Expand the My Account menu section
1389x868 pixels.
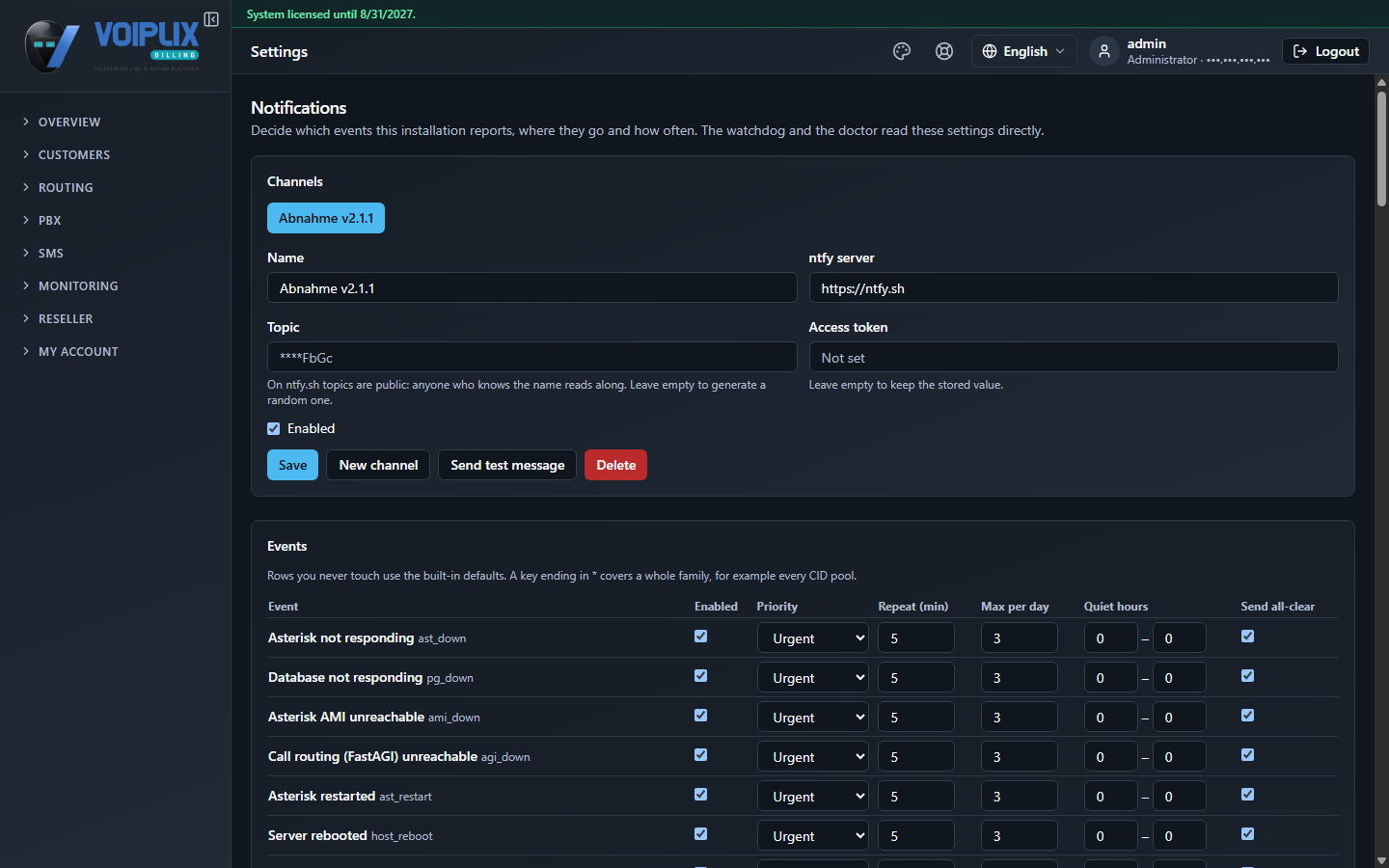click(x=78, y=352)
